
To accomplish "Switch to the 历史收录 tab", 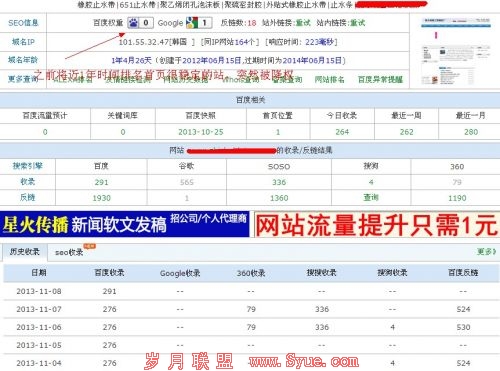I will pyautogui.click(x=25, y=252).
